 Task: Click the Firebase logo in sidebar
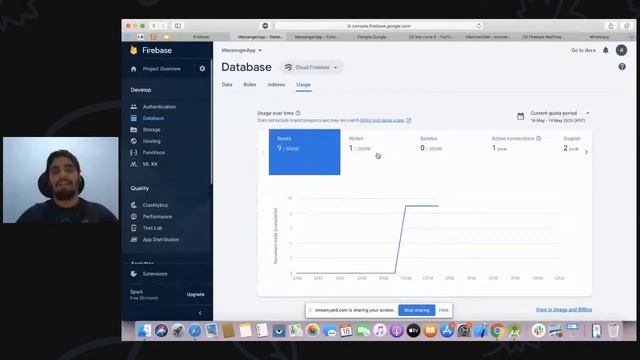[152, 50]
